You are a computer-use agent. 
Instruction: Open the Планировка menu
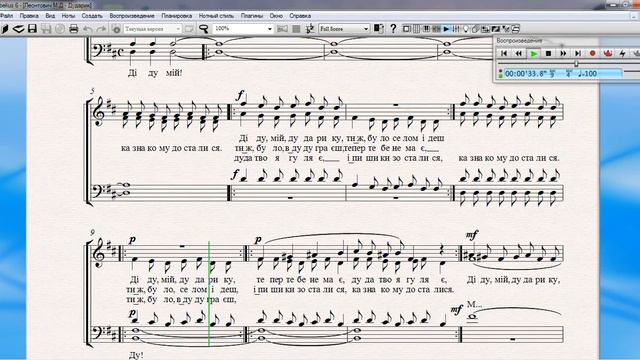pyautogui.click(x=176, y=16)
